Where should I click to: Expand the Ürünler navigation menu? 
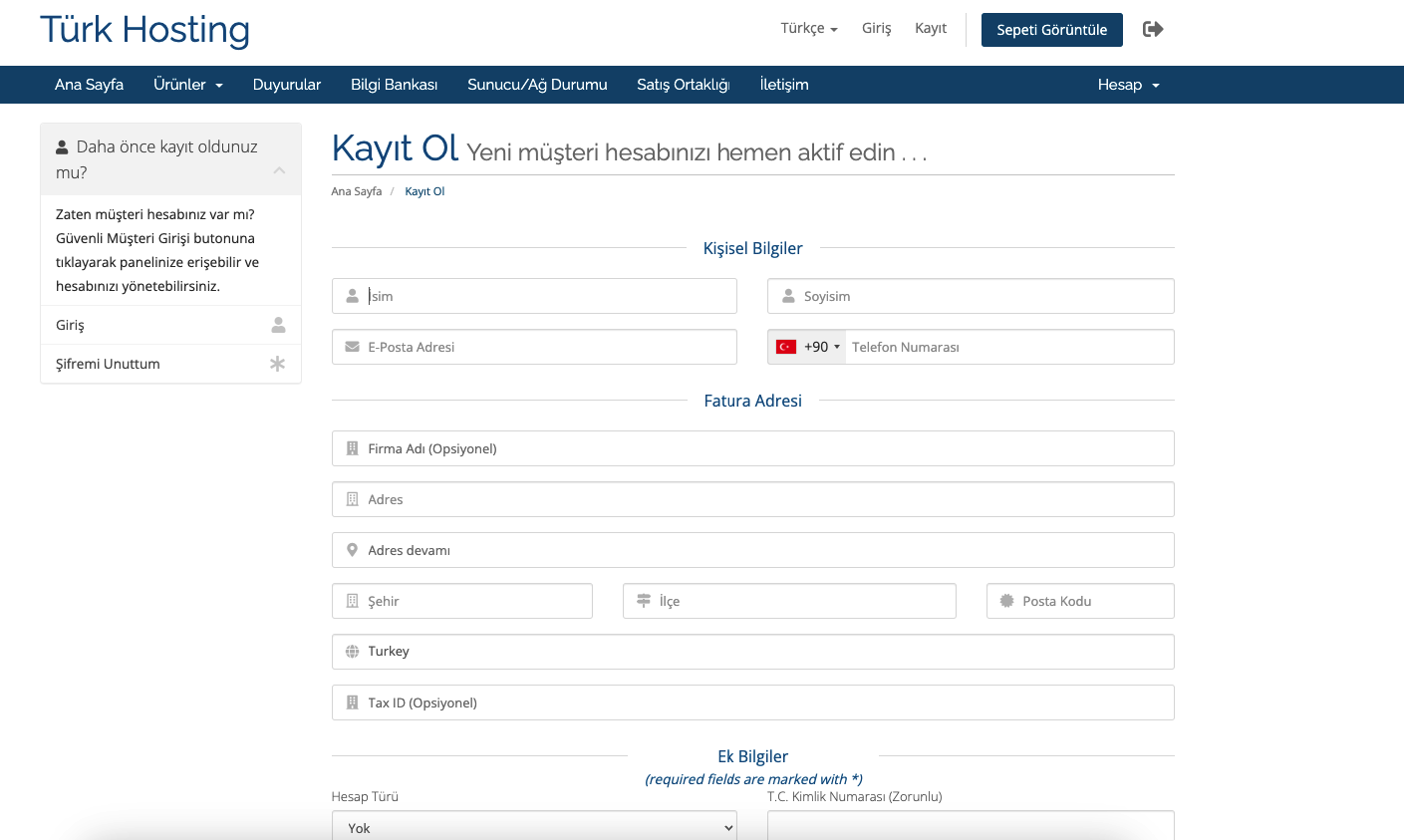click(187, 85)
